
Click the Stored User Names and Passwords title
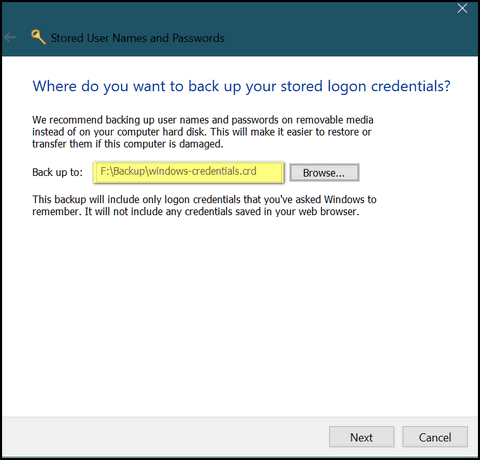(x=137, y=38)
